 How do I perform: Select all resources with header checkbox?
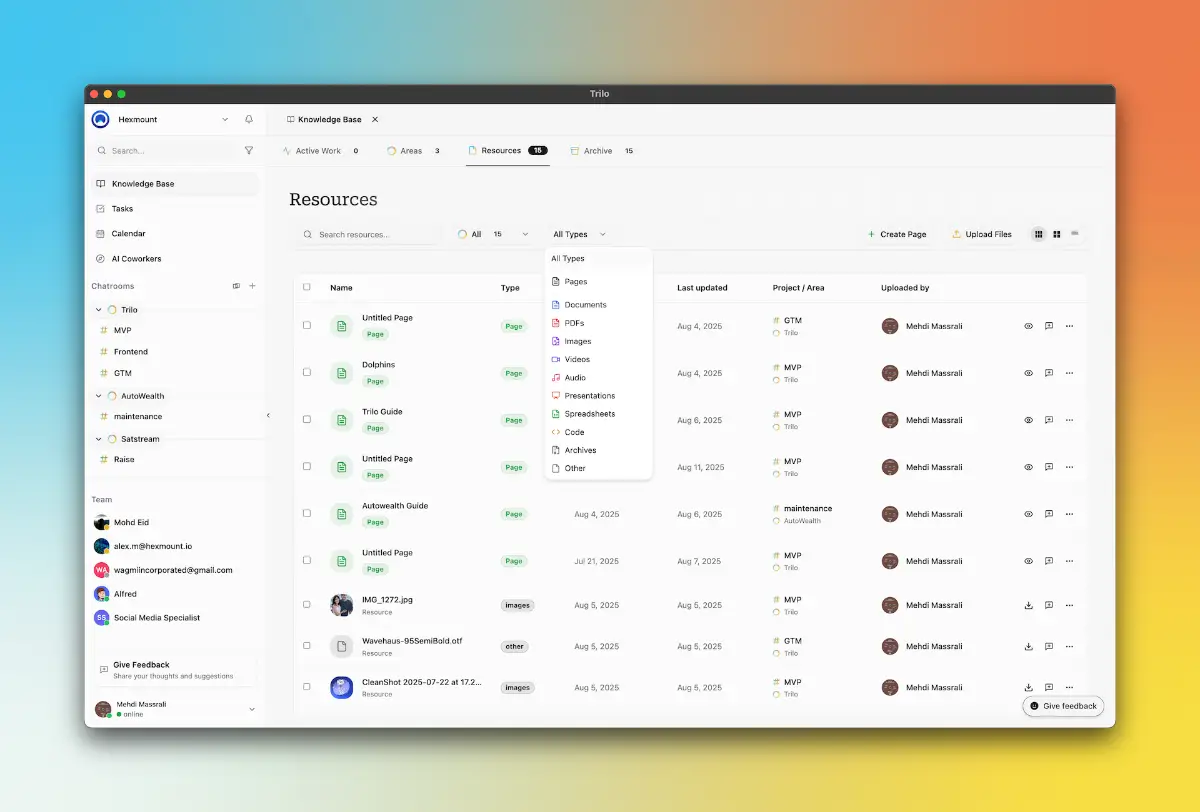click(x=307, y=287)
